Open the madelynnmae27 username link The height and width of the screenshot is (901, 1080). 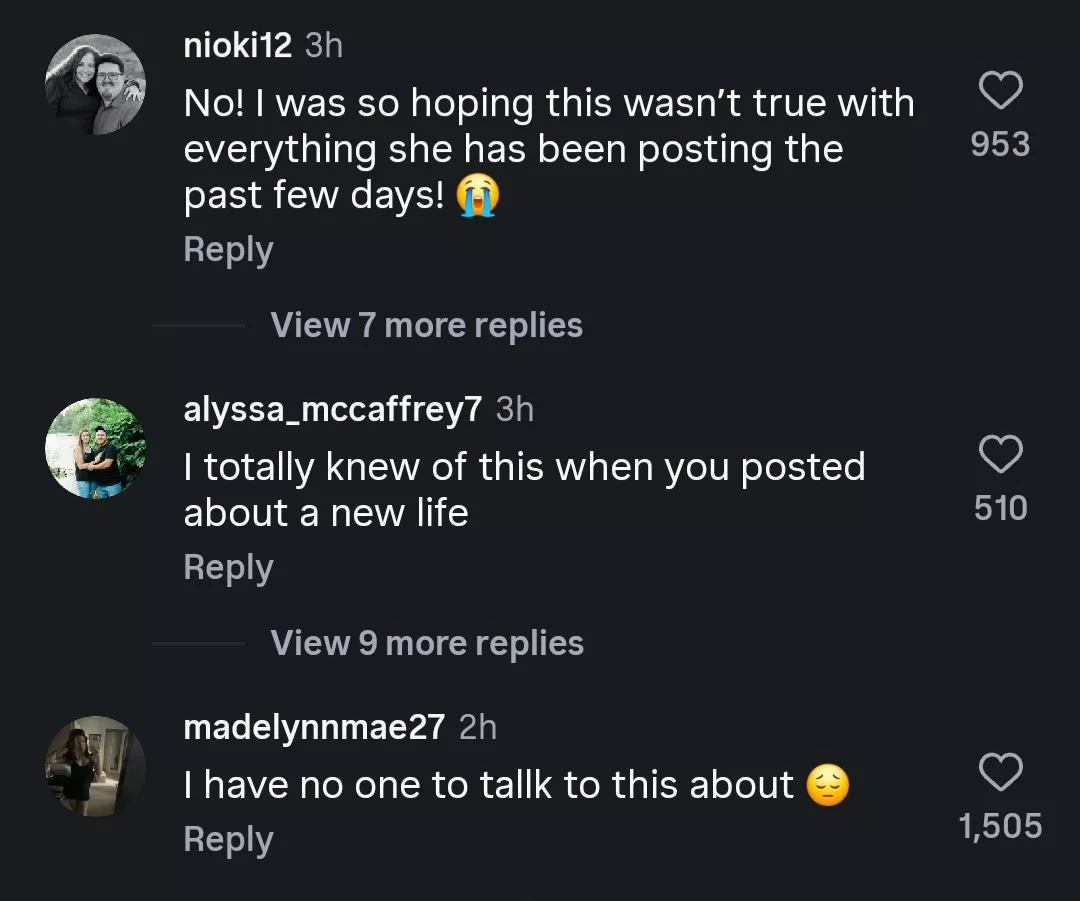pyautogui.click(x=314, y=727)
